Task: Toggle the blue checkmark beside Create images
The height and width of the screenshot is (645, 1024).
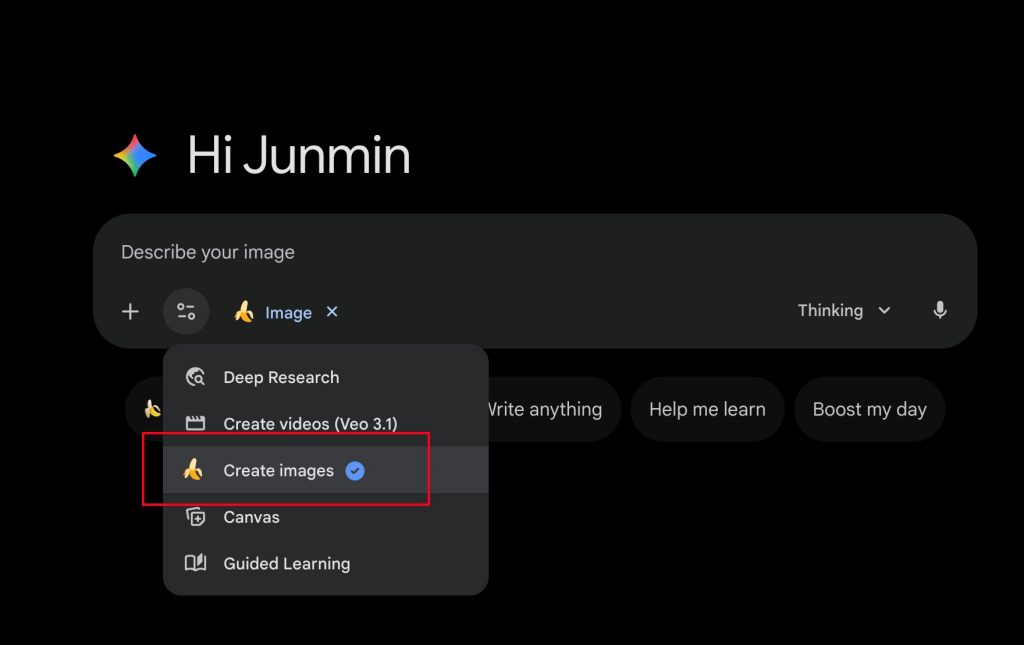Action: 355,471
